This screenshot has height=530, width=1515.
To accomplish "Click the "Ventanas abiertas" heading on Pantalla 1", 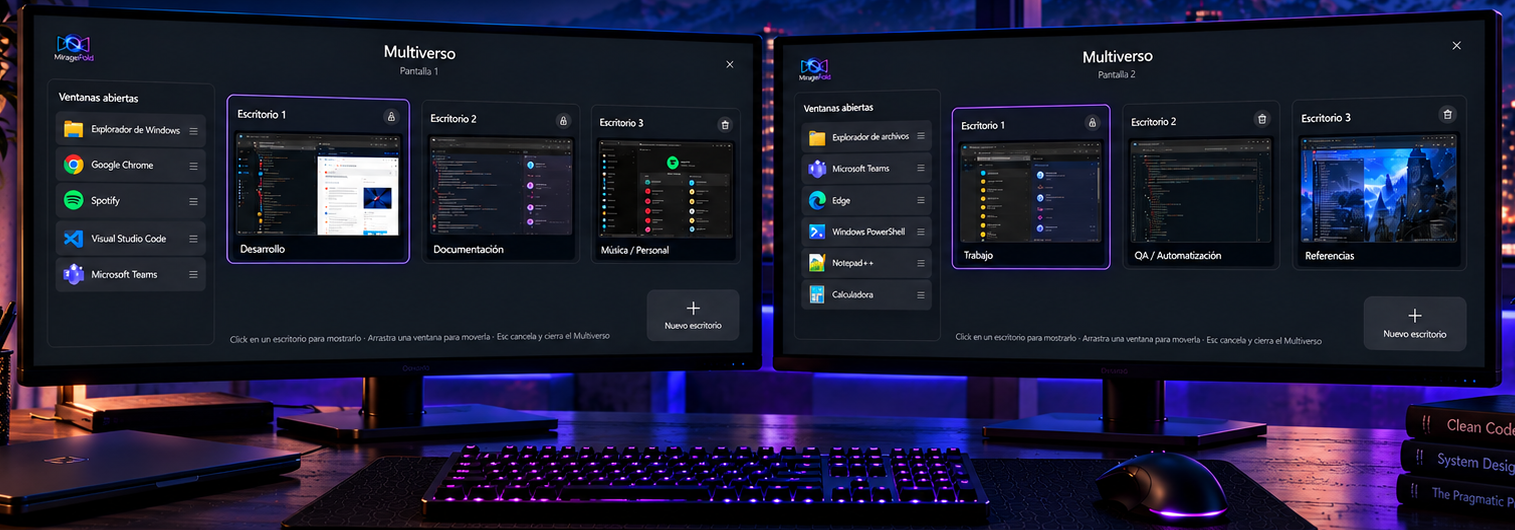I will 99,98.
